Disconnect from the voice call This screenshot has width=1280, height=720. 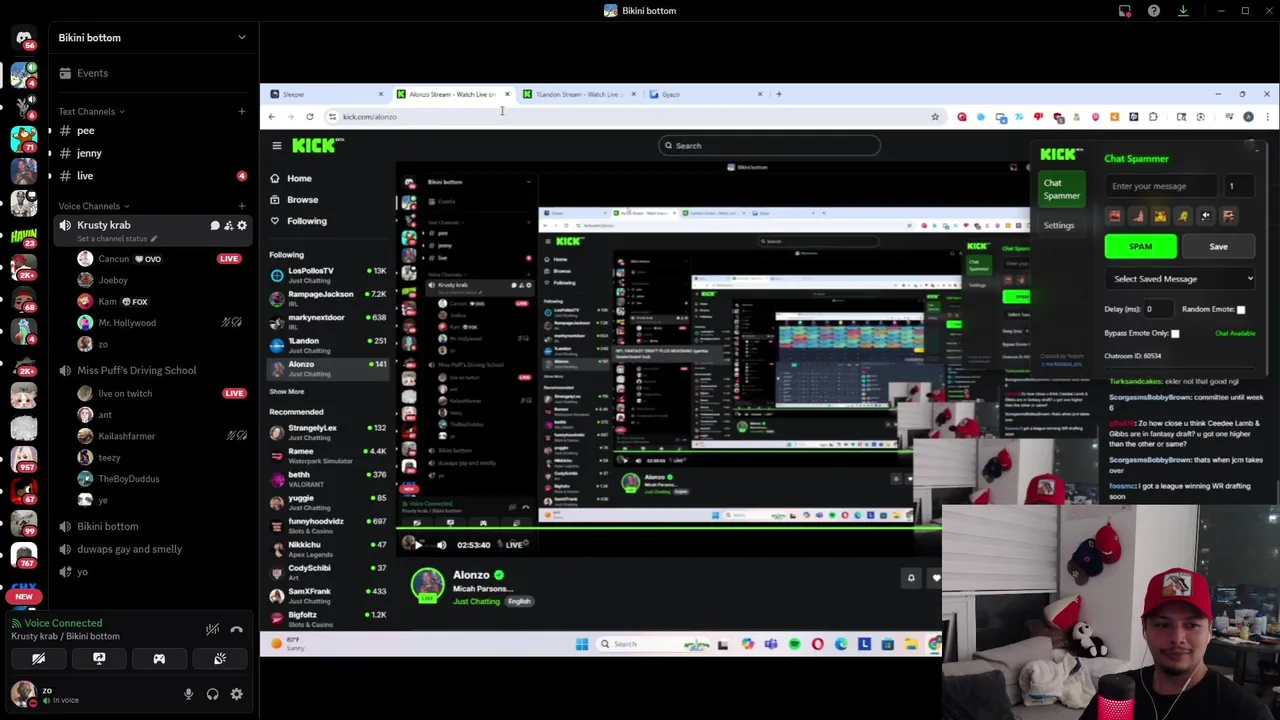coord(237,629)
